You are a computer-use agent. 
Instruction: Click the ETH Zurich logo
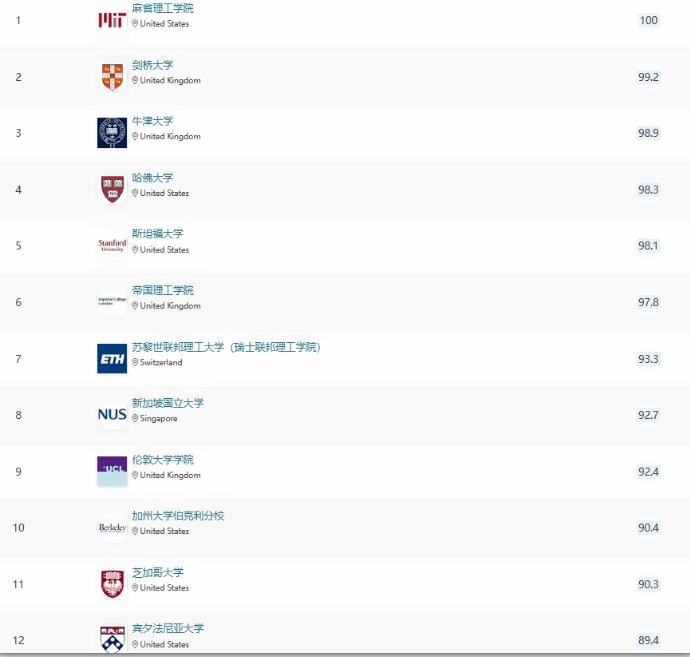point(112,359)
